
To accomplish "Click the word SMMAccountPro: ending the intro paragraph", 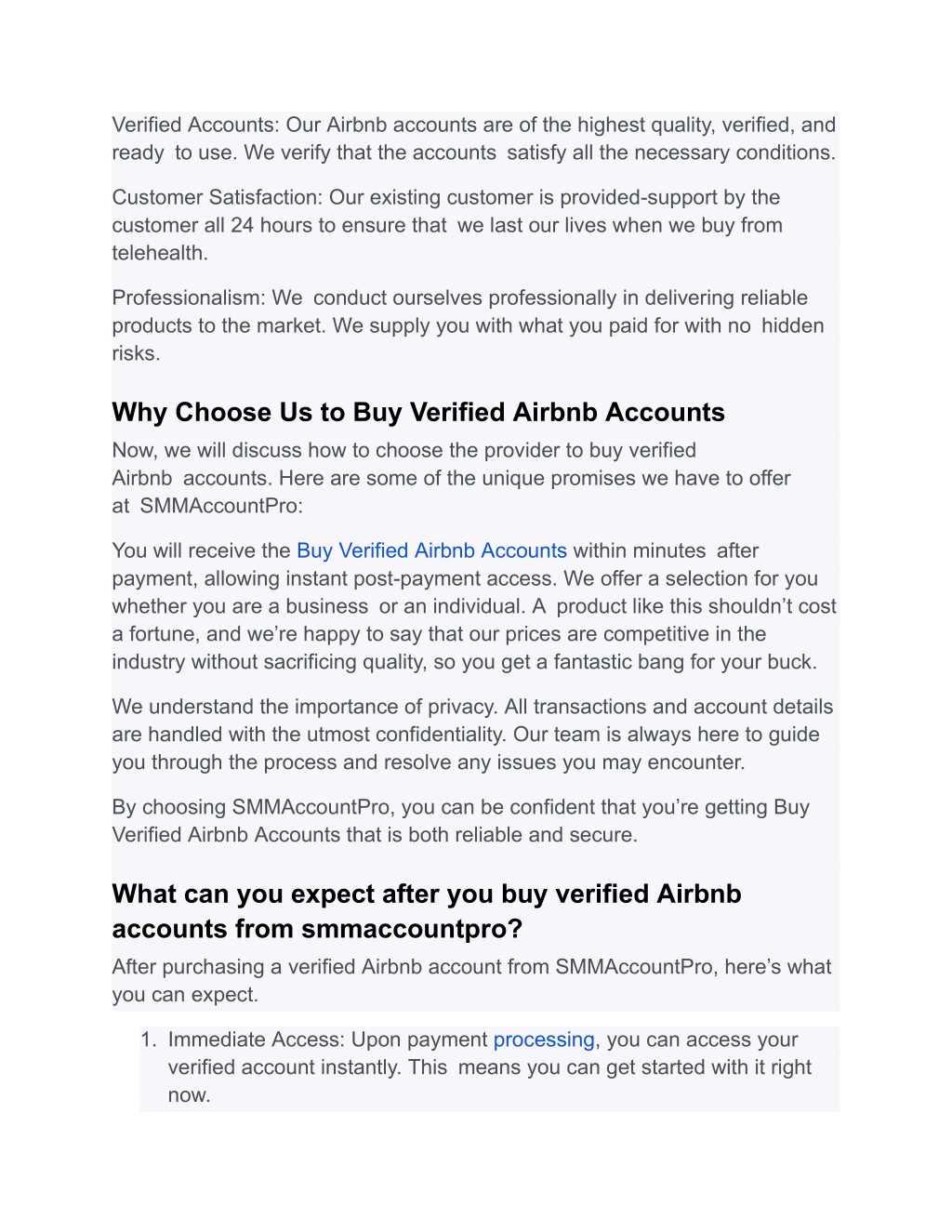I will (x=221, y=506).
